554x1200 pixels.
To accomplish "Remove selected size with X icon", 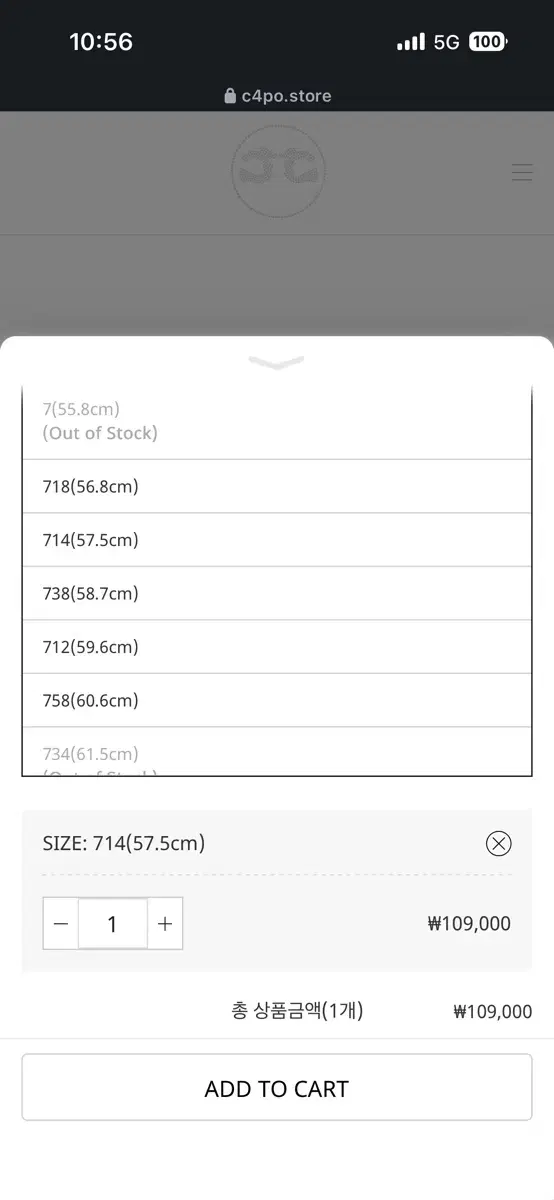I will tap(498, 843).
